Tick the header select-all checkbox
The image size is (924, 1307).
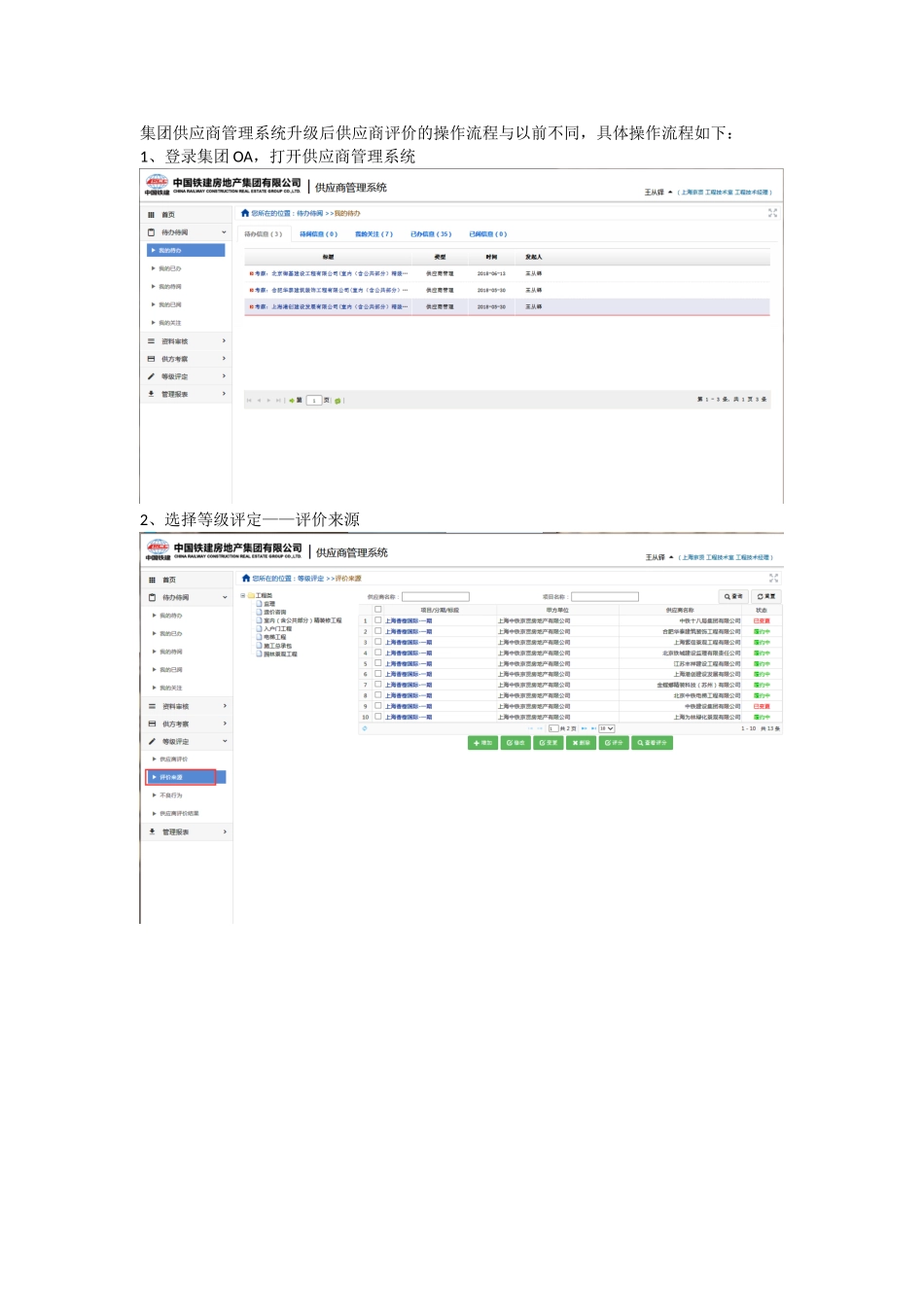click(378, 610)
